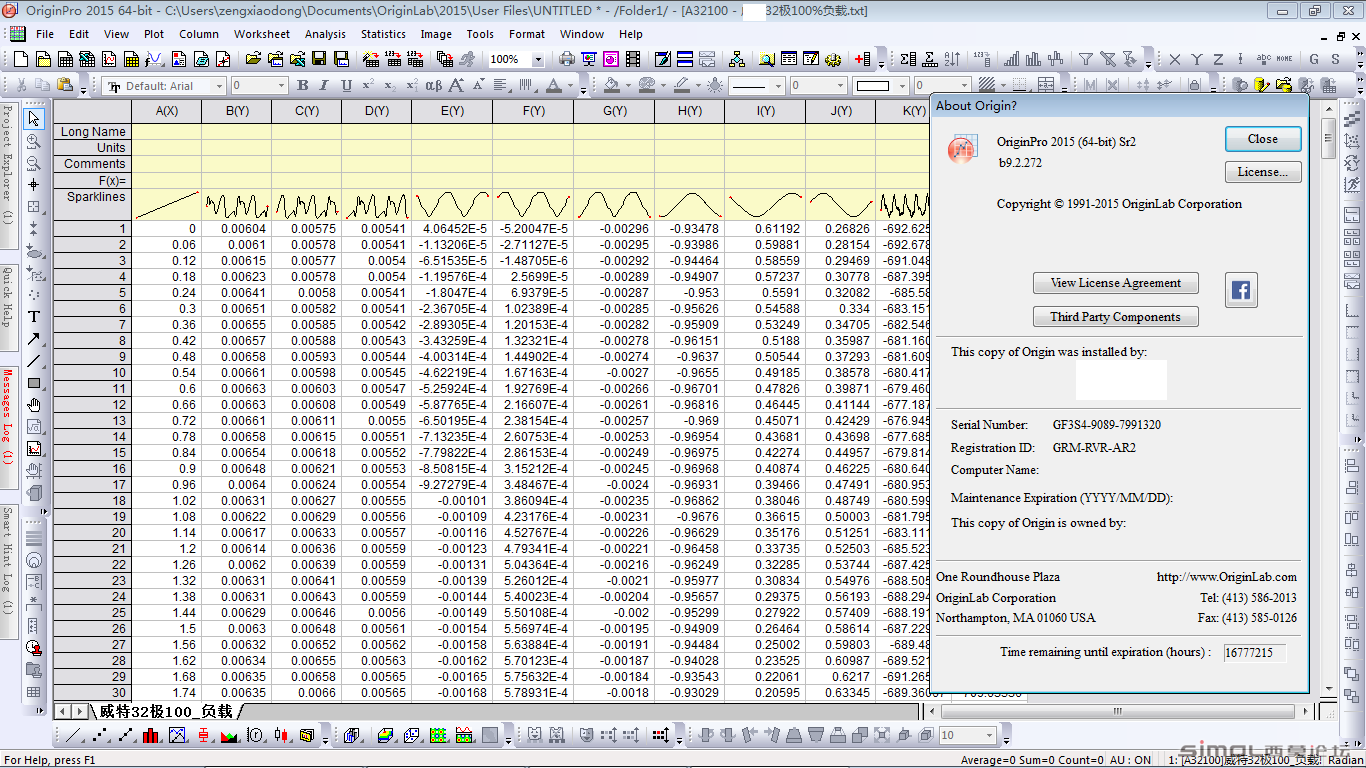
Task: Set the column as Y designation
Action: [x=1196, y=60]
